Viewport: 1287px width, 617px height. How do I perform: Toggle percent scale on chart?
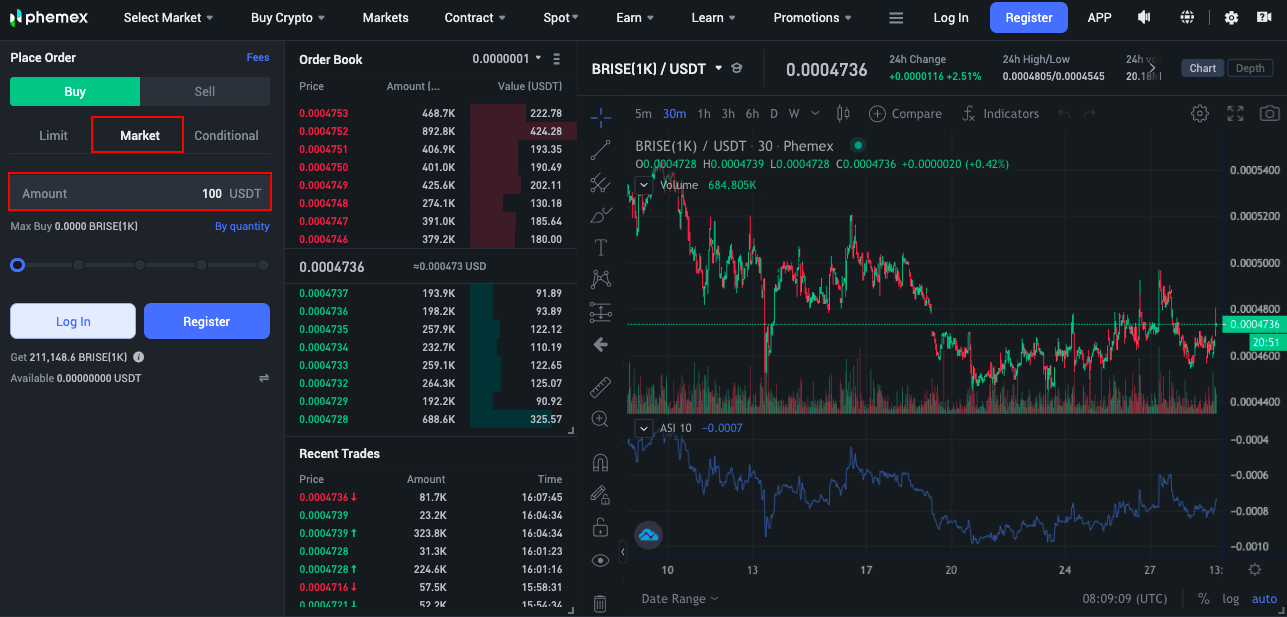pos(1203,599)
